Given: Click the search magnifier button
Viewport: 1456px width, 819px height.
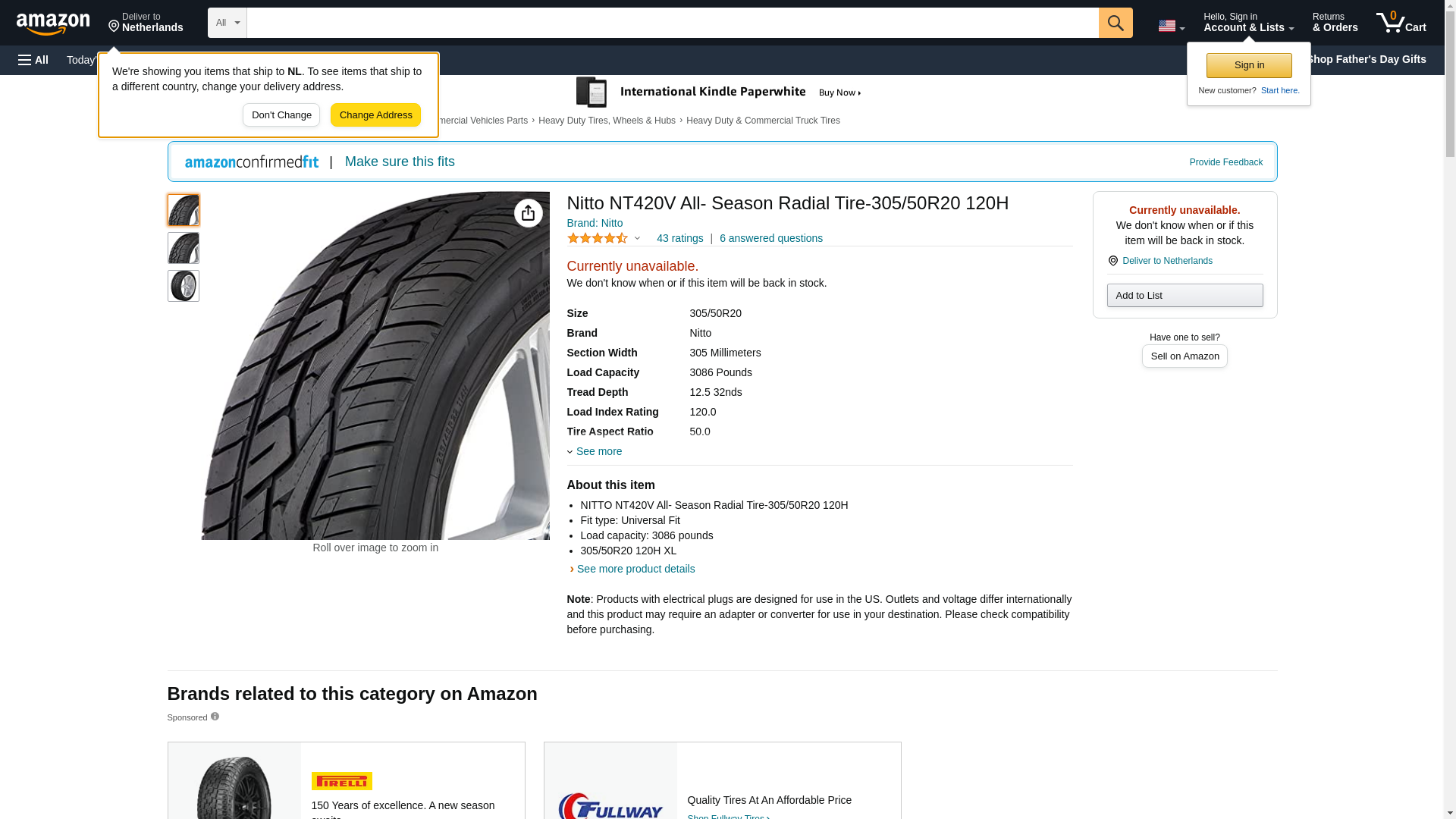Looking at the screenshot, I should 1116,23.
